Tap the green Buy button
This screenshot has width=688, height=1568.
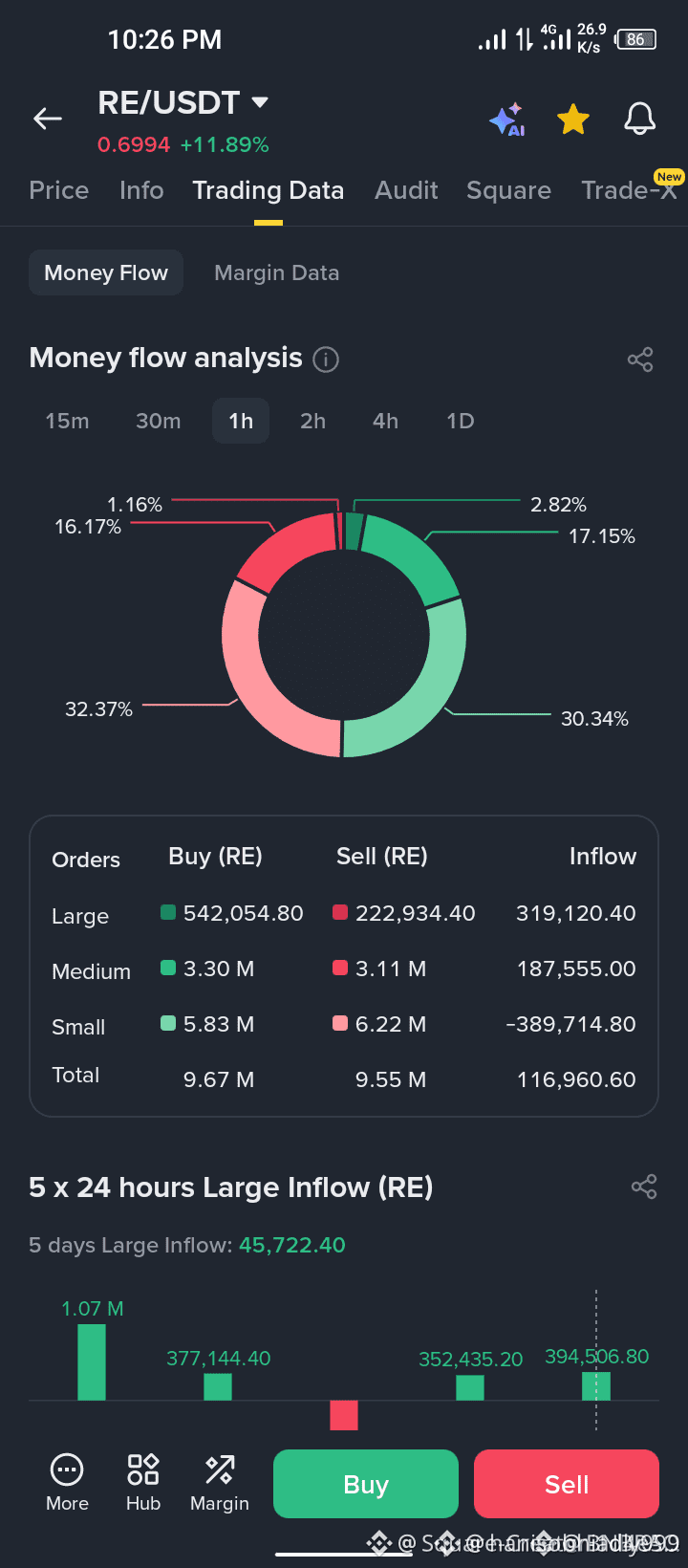366,1484
